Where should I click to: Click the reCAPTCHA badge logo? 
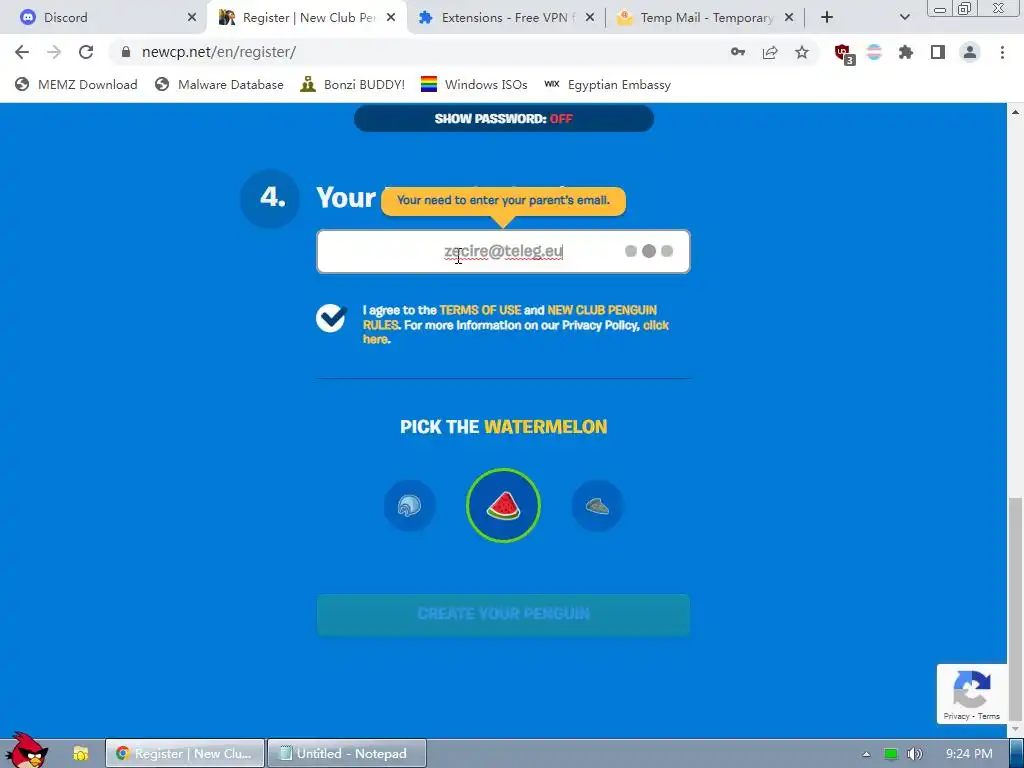(971, 690)
